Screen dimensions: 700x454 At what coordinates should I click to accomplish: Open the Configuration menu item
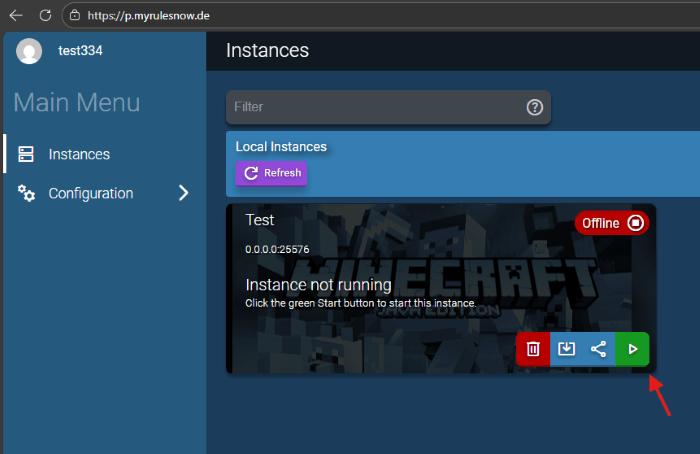(91, 193)
